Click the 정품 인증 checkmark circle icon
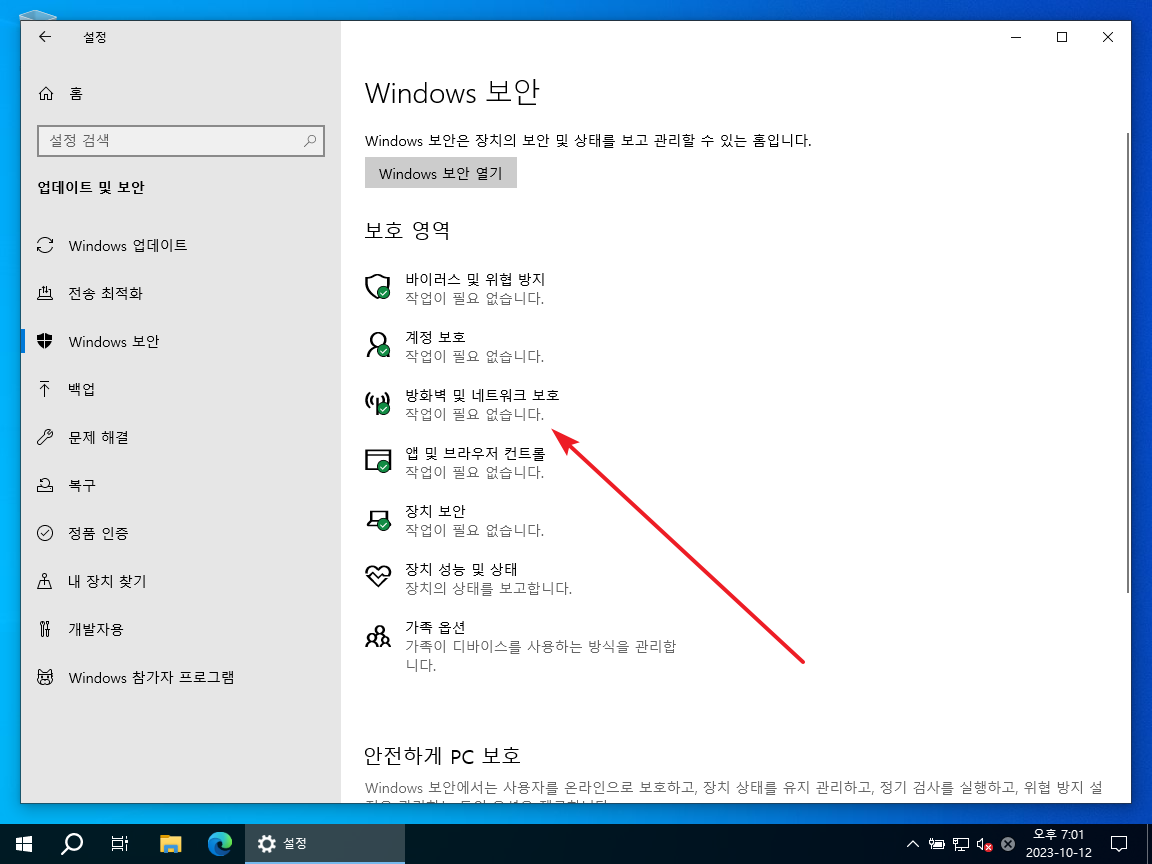This screenshot has width=1152, height=864. [x=45, y=533]
